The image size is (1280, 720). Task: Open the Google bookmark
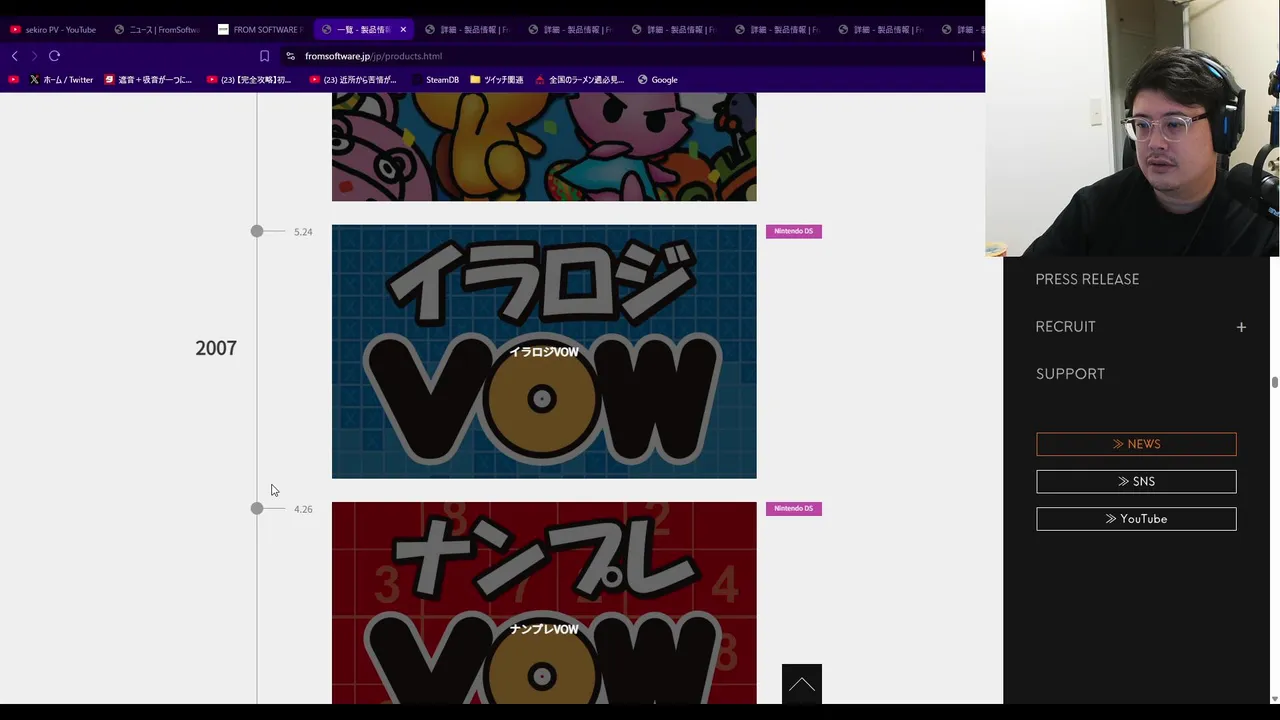[658, 80]
